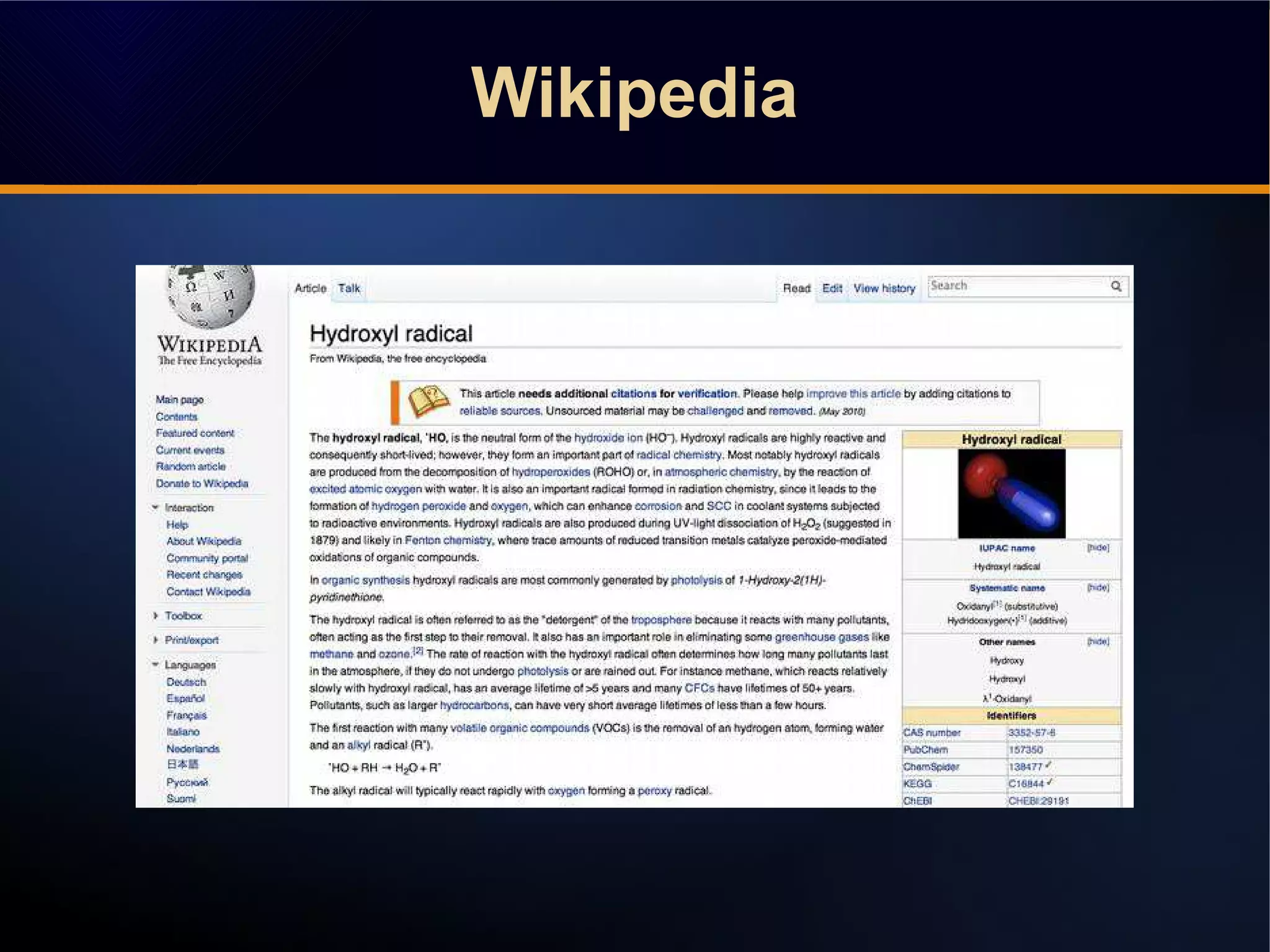Switch to the Article tab
Screen dimensions: 1270x952
coord(311,288)
